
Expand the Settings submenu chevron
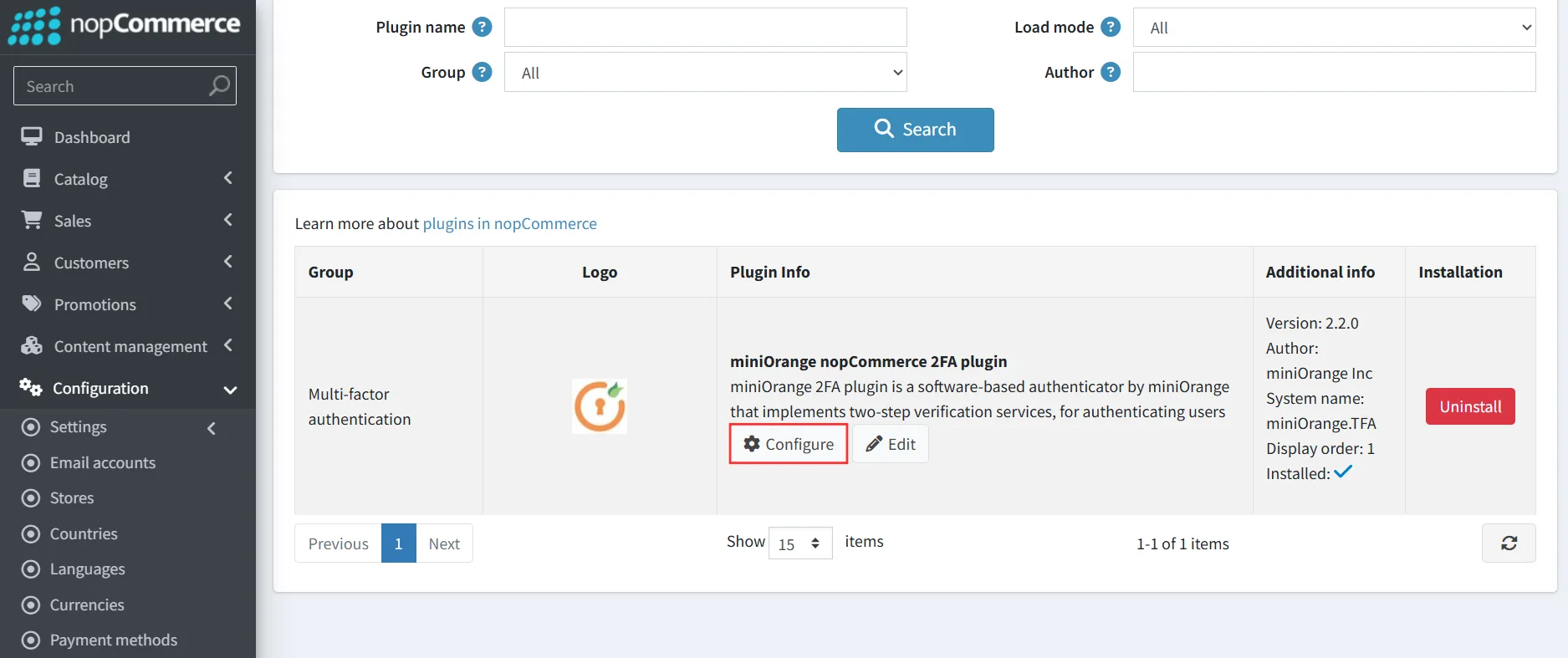[212, 428]
